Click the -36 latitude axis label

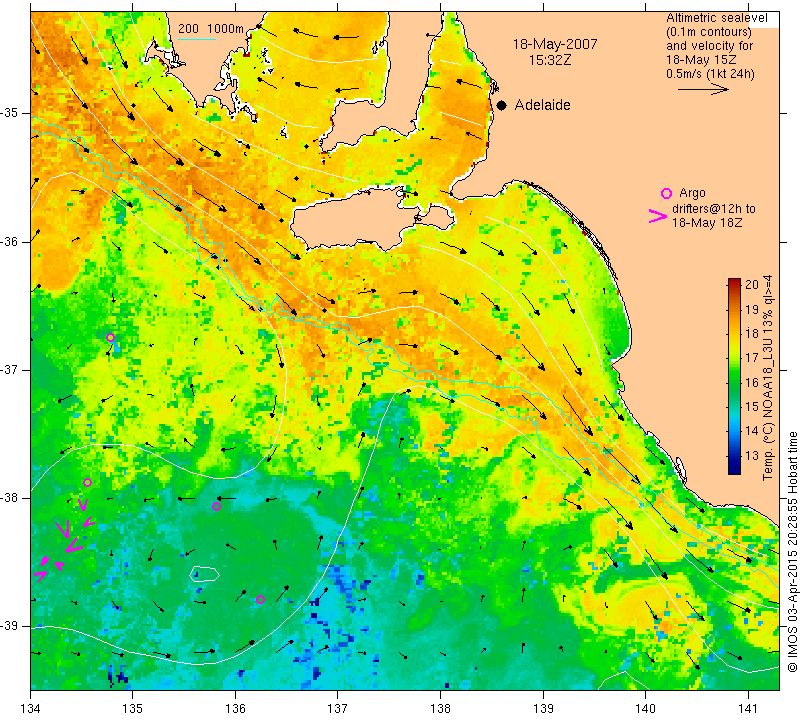pyautogui.click(x=10, y=241)
